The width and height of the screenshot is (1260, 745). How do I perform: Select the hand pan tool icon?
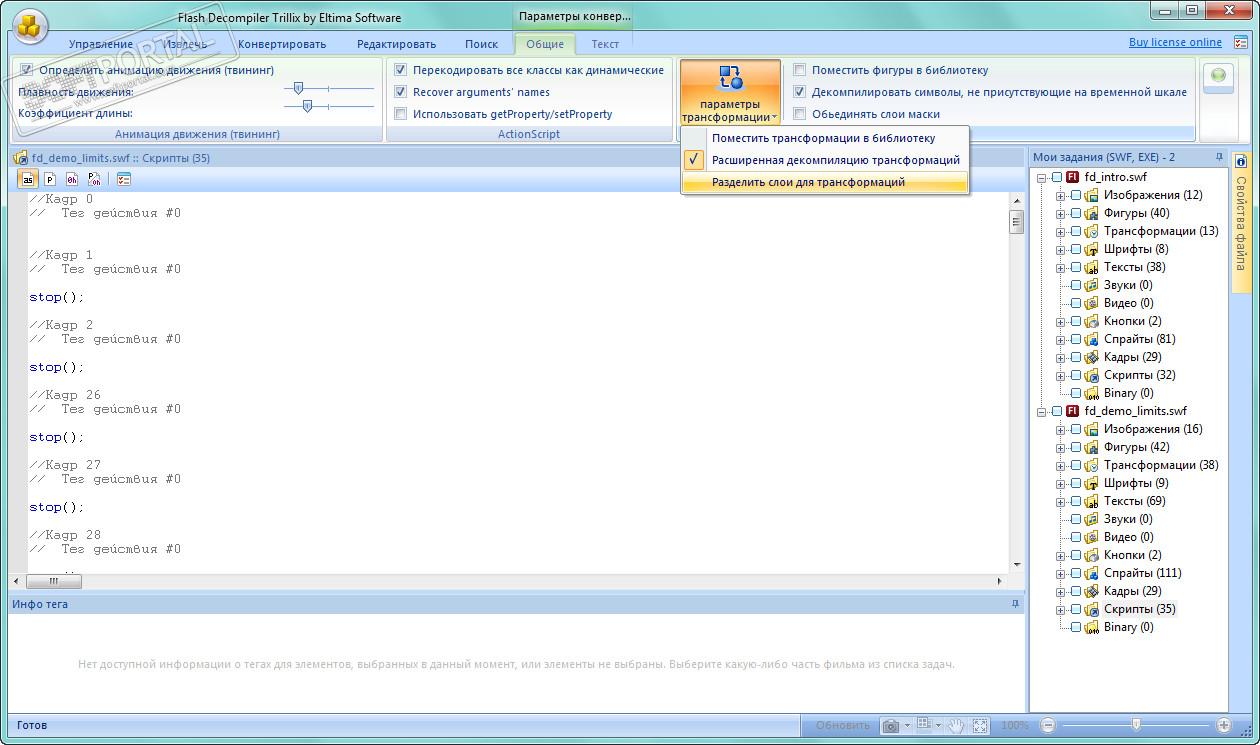tap(957, 725)
